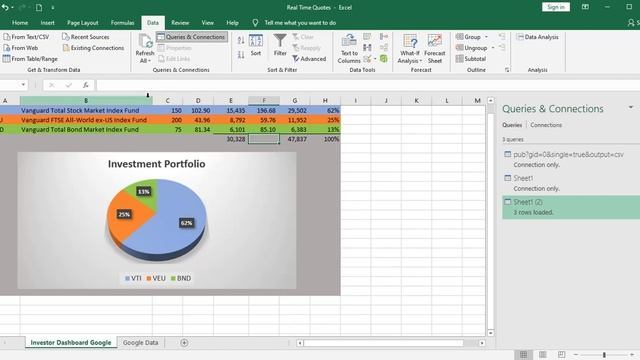The height and width of the screenshot is (360, 640).
Task: Click From Web data source
Action: point(20,48)
